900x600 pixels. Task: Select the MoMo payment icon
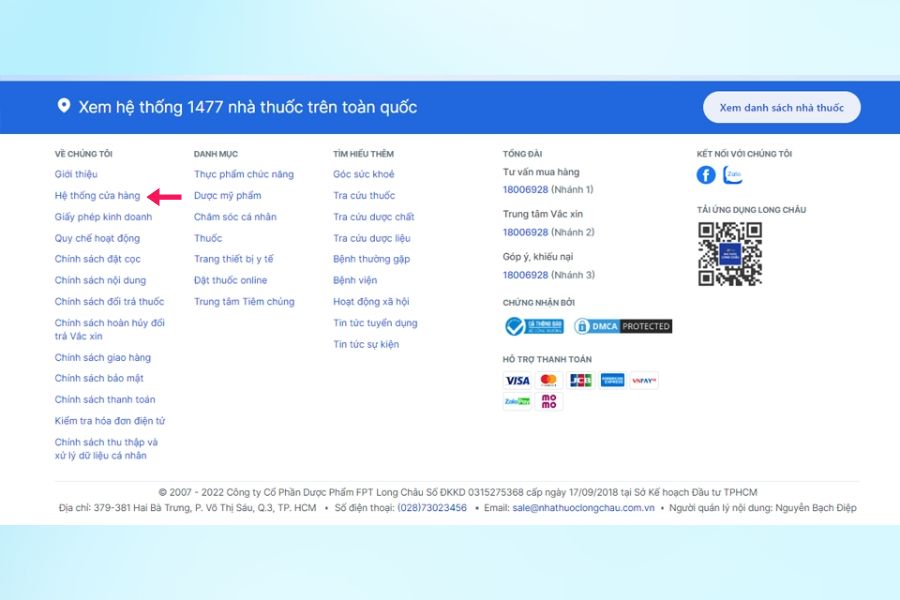(x=551, y=401)
